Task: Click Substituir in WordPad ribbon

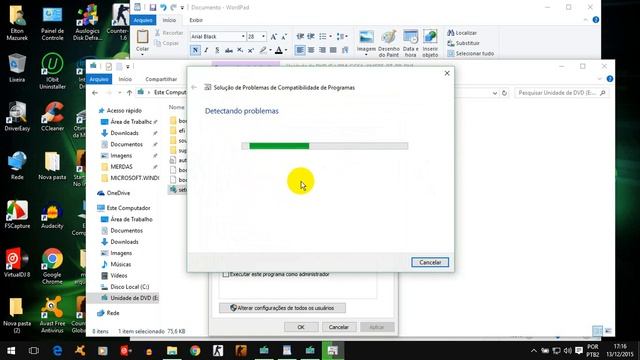Action: (x=463, y=43)
